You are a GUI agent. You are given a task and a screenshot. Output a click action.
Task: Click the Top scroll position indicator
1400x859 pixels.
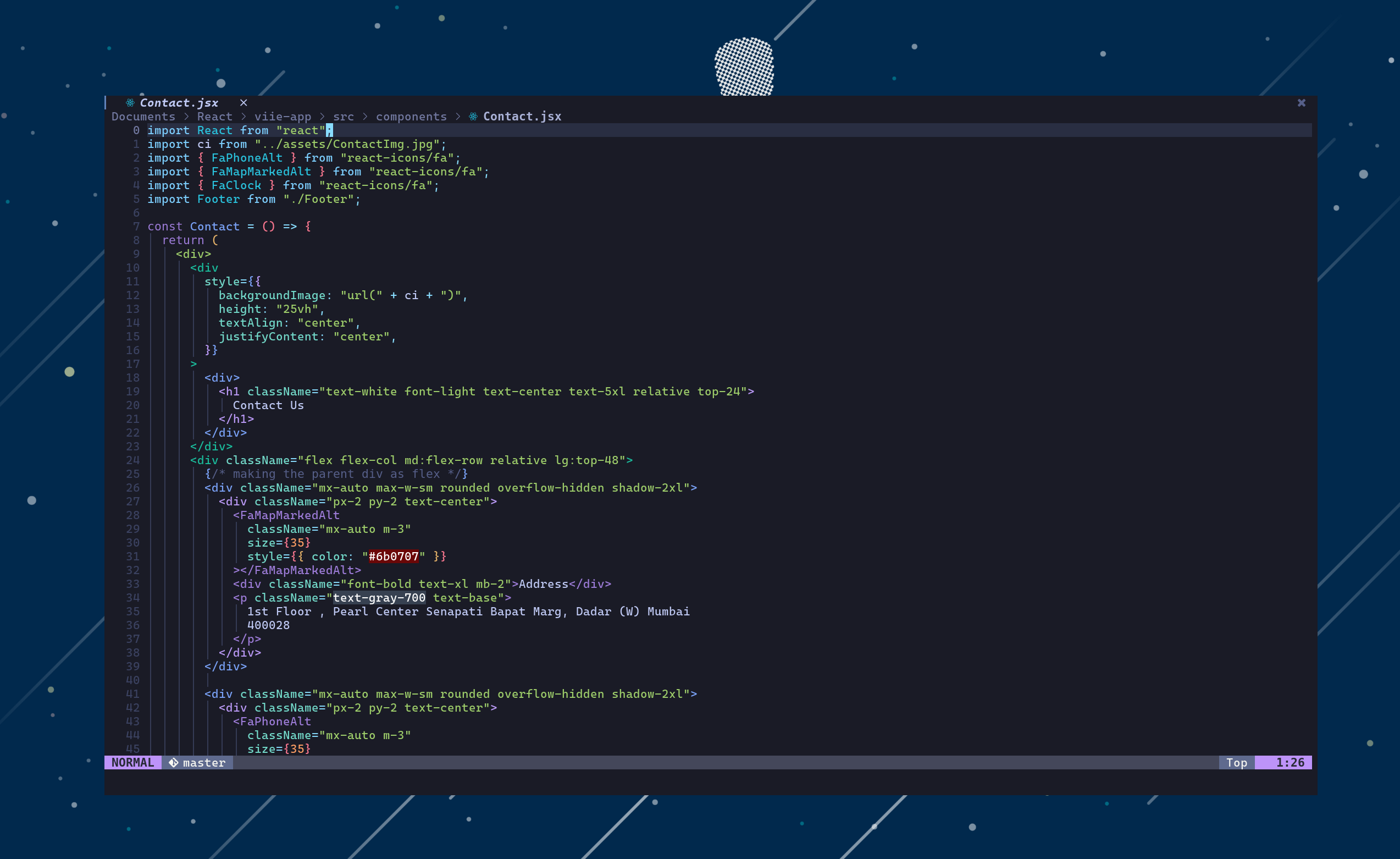pos(1236,762)
